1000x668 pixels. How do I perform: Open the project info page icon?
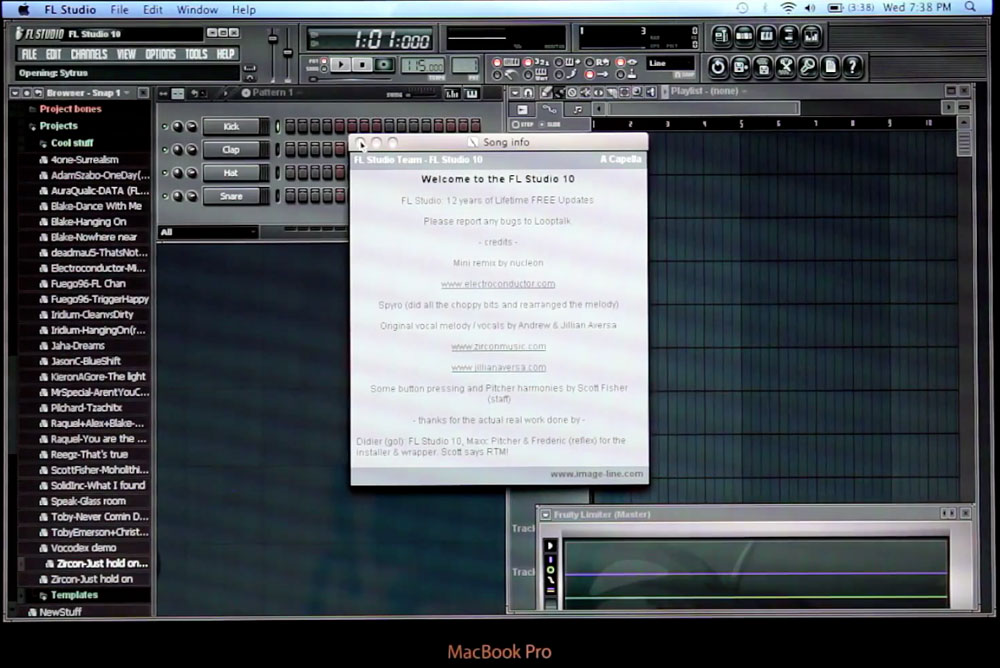pyautogui.click(x=830, y=66)
